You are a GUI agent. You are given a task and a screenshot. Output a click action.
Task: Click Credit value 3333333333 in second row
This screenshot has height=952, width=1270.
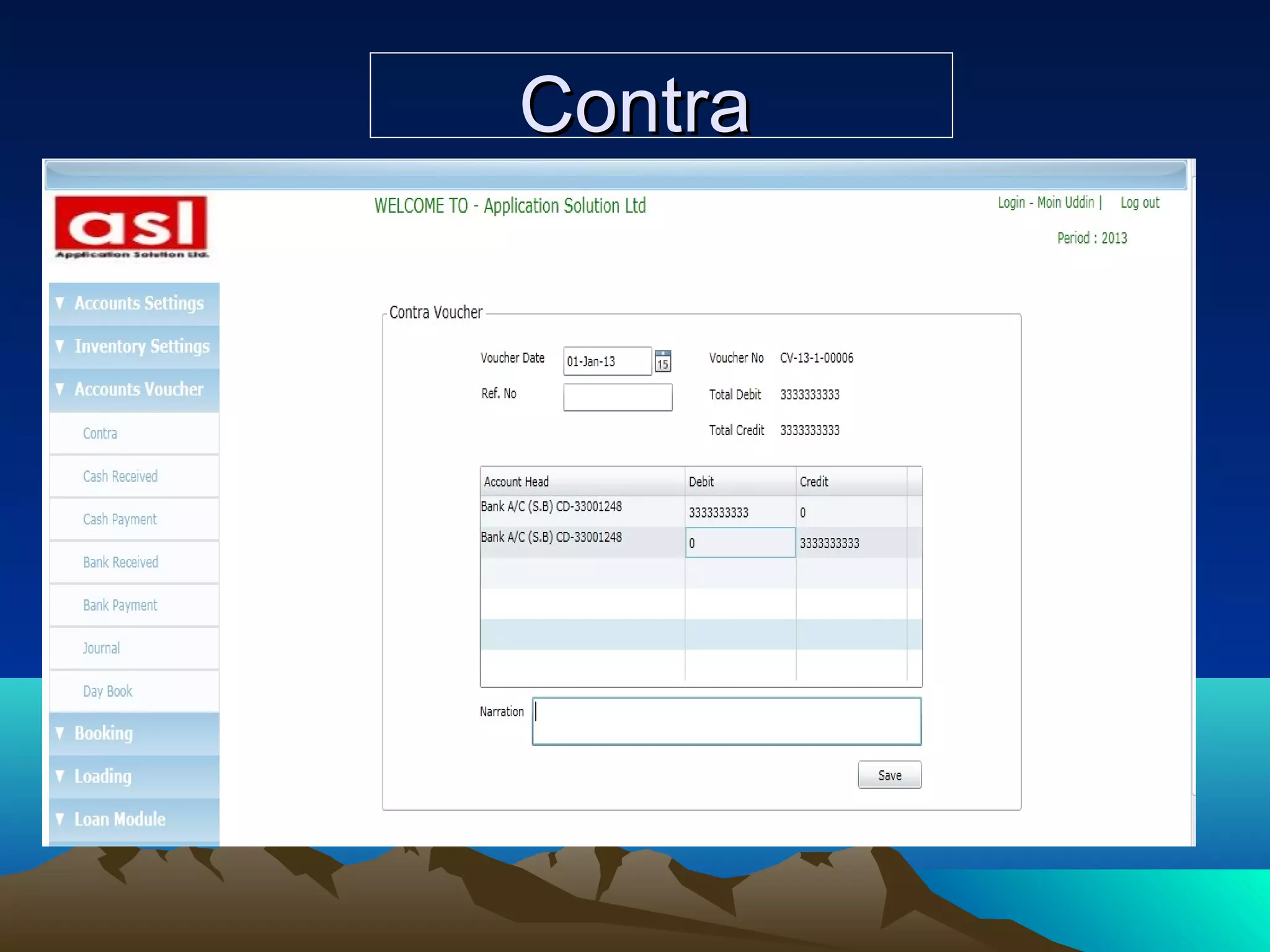pos(829,543)
